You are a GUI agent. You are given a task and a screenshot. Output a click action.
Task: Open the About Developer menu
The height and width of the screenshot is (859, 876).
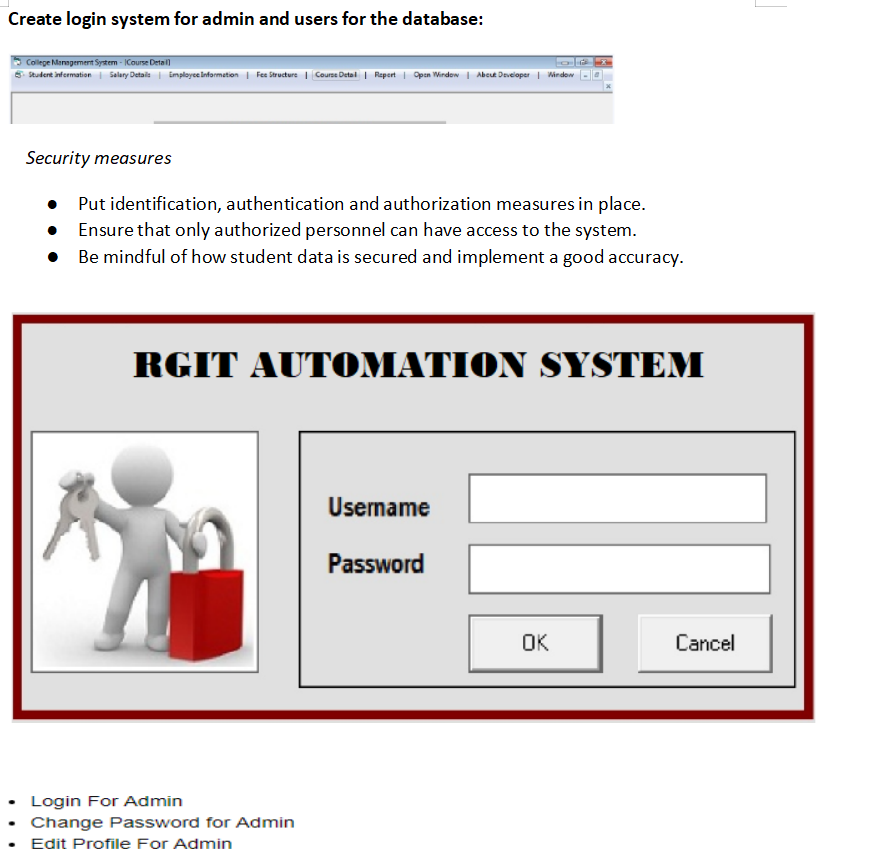click(x=503, y=75)
